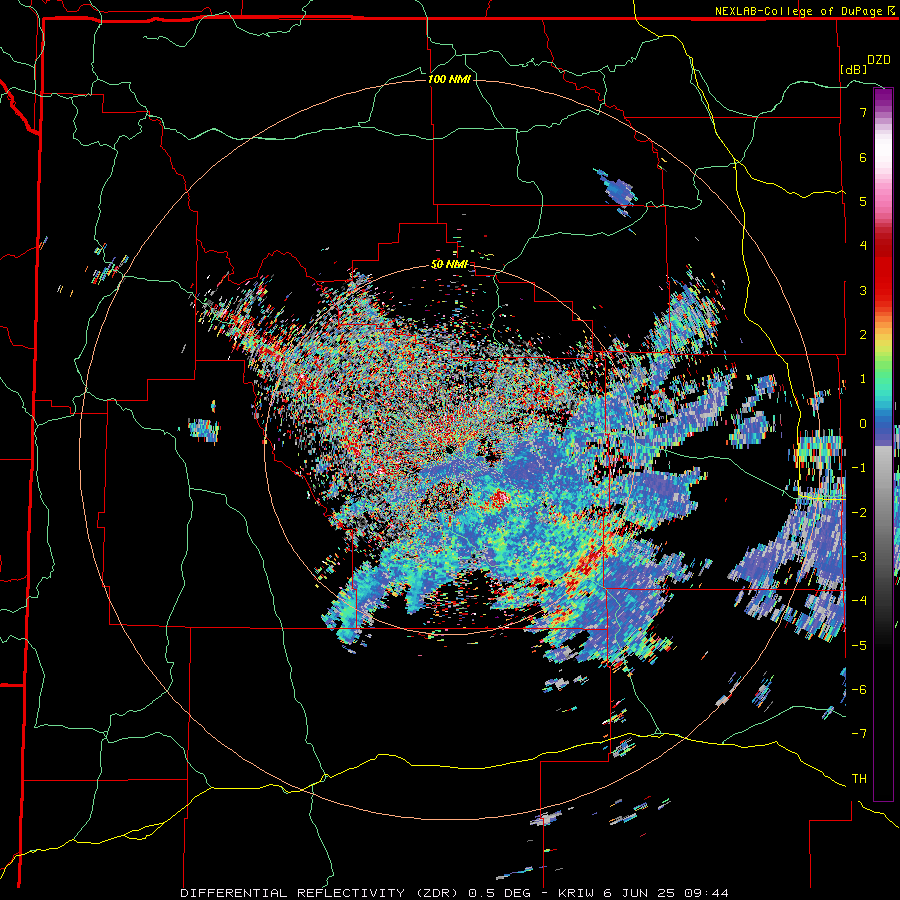Click the positive 3 value on the color scale
This screenshot has width=900, height=900.
[x=863, y=290]
